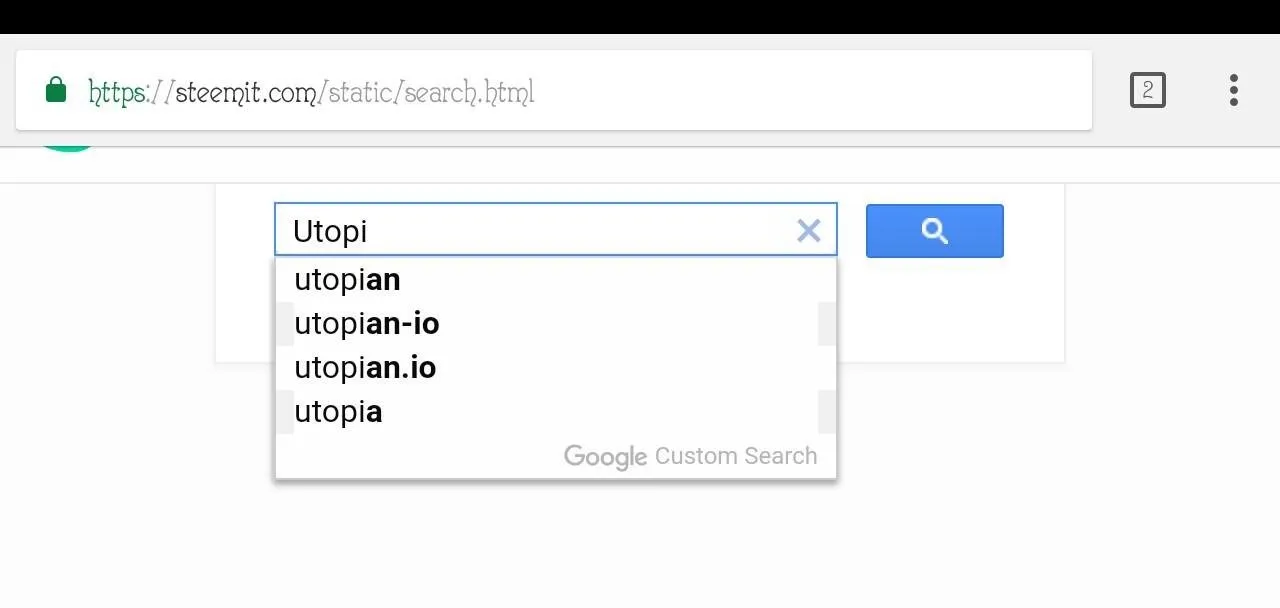Click the Google logo in suggestions footer
This screenshot has width=1280, height=608.
coord(605,457)
